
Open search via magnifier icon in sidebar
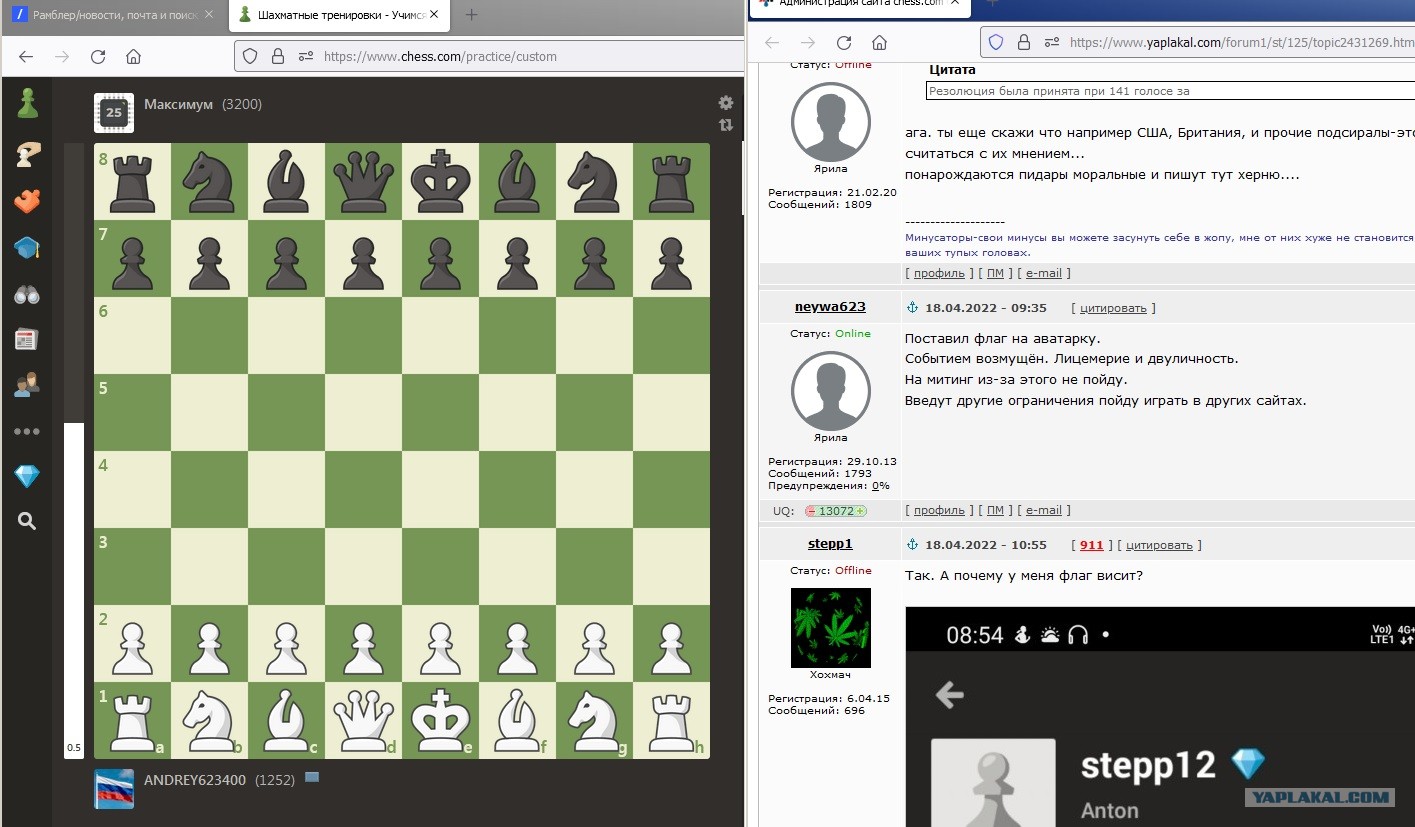point(27,521)
